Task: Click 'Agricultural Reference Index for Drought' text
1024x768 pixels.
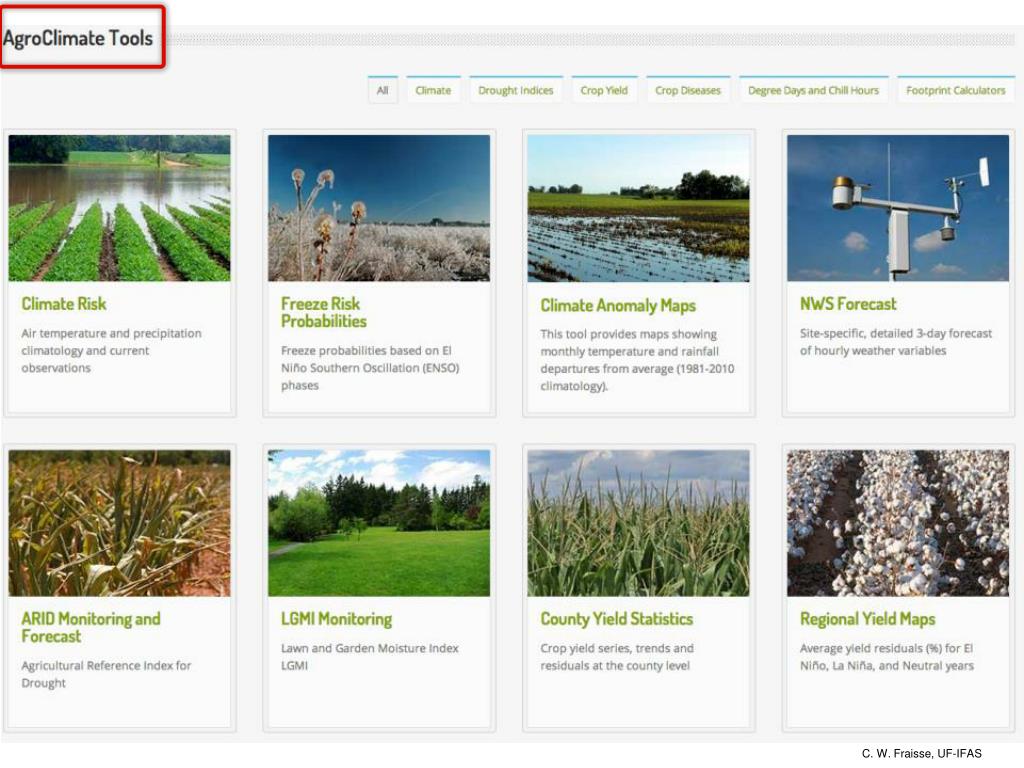Action: tap(106, 674)
